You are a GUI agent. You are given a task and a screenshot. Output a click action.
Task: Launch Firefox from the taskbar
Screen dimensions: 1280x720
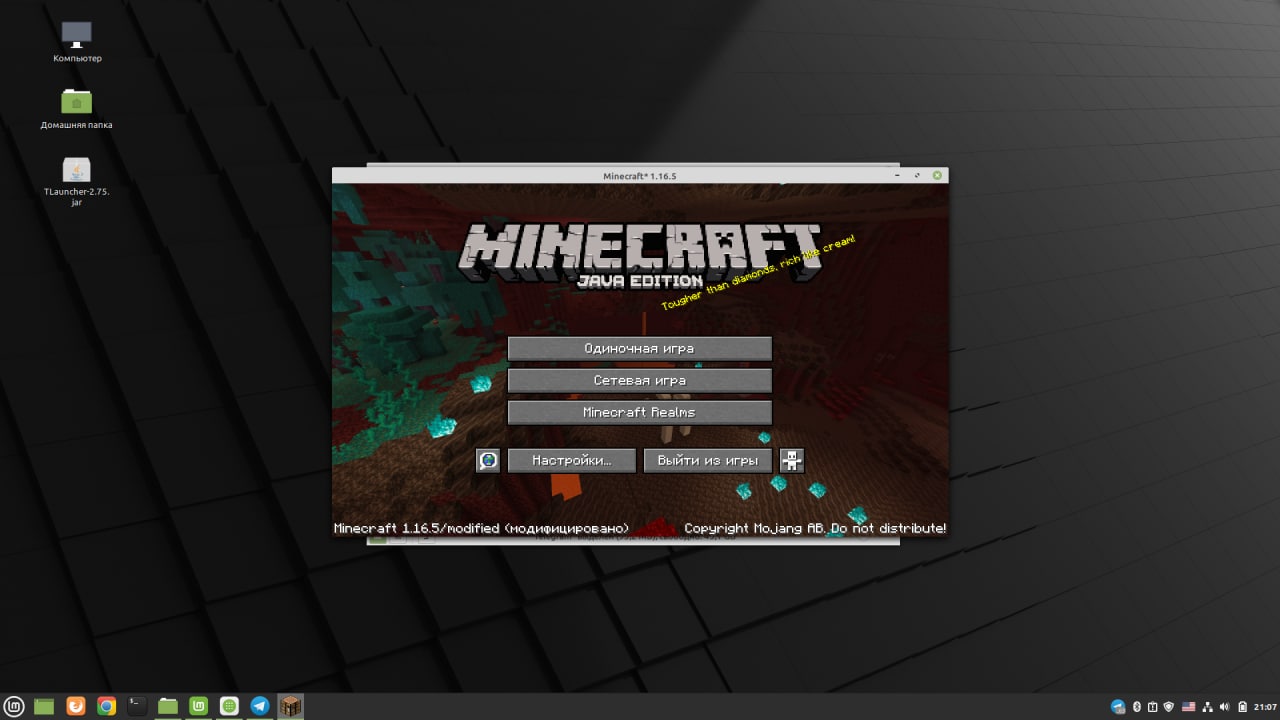[x=76, y=706]
